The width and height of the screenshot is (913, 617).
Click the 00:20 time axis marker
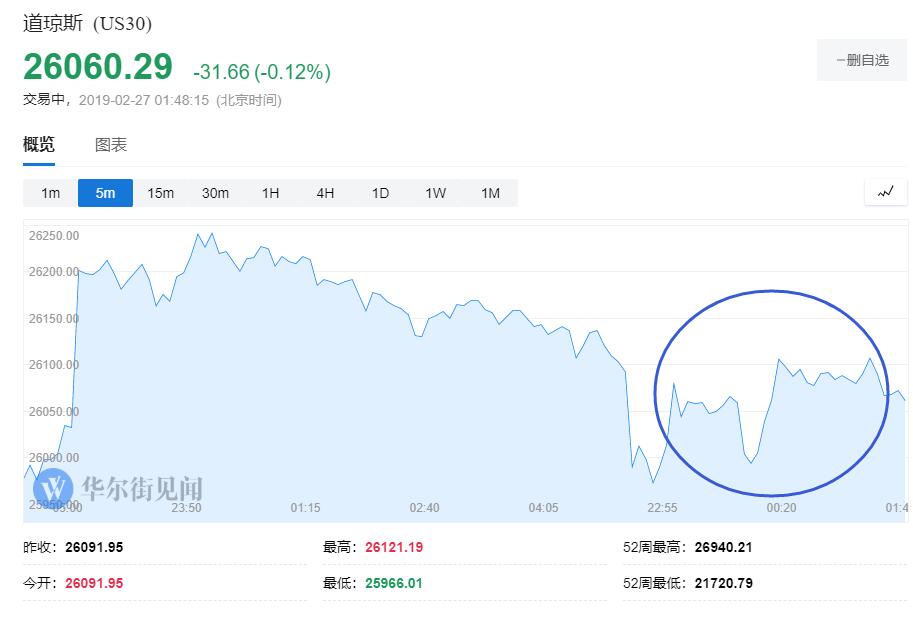click(780, 508)
